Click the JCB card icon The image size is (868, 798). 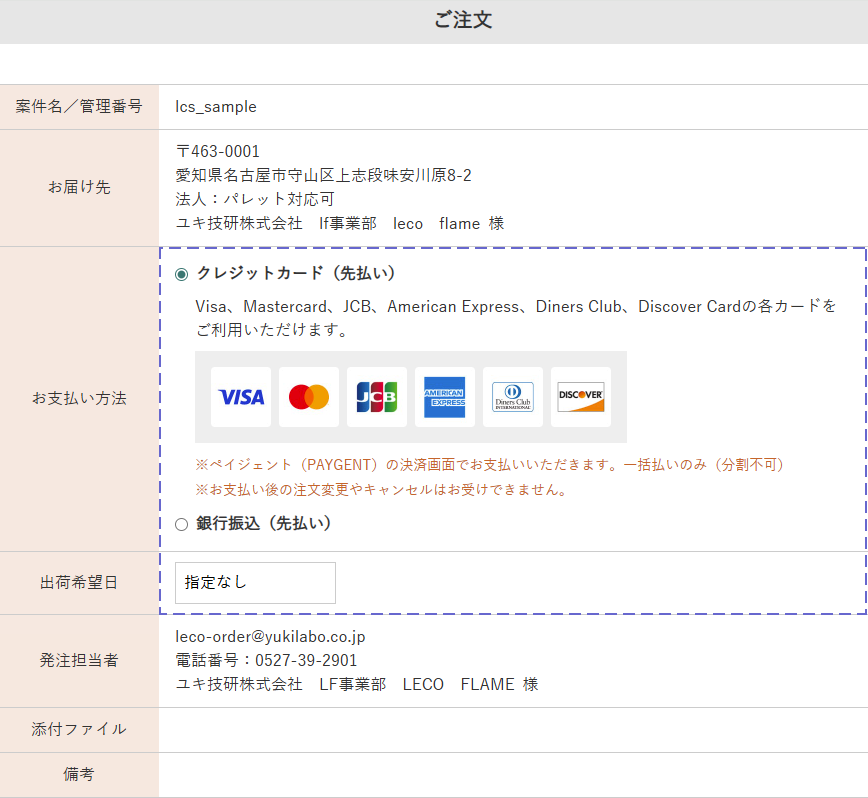(376, 396)
